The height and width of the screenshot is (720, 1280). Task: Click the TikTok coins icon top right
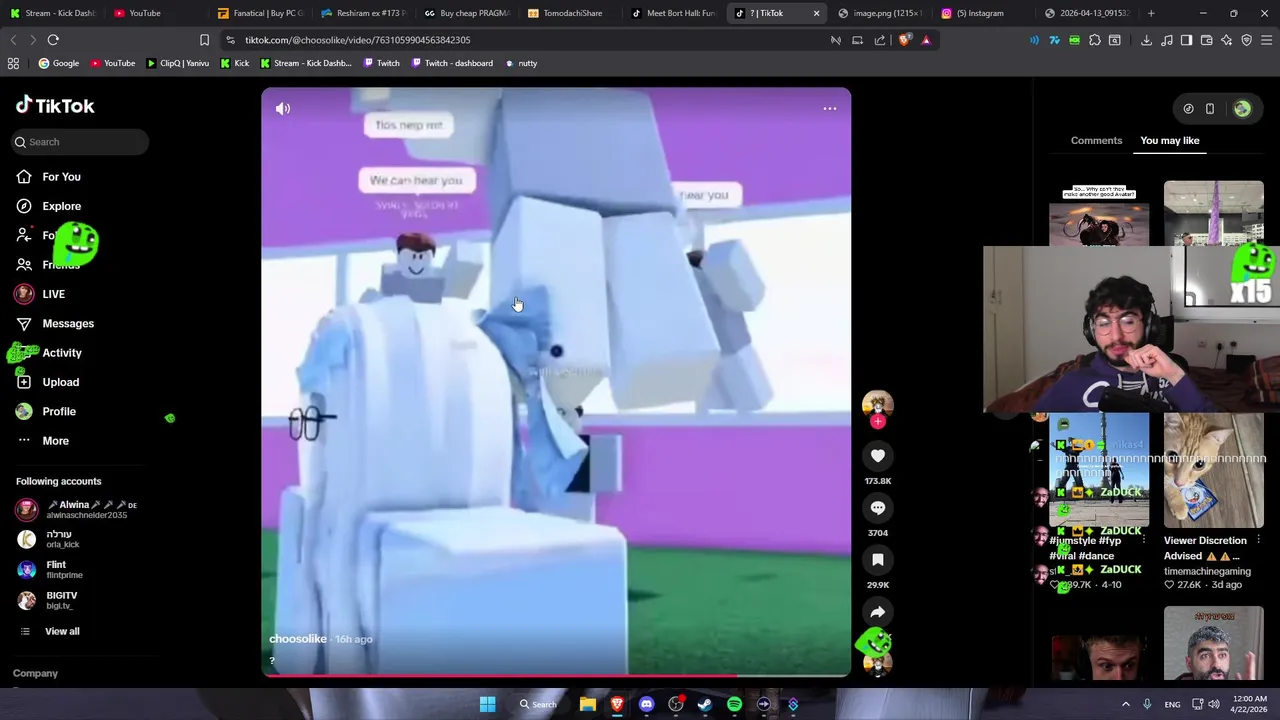(x=1188, y=109)
